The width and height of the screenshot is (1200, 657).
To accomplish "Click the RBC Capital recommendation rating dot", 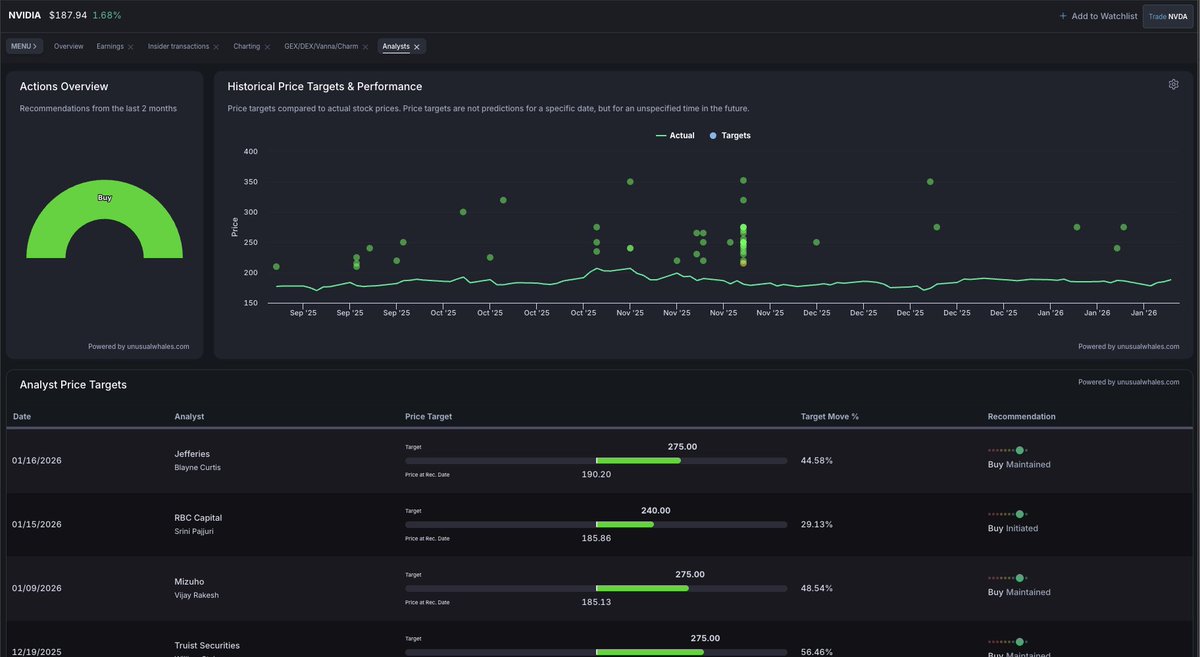I will click(1020, 515).
